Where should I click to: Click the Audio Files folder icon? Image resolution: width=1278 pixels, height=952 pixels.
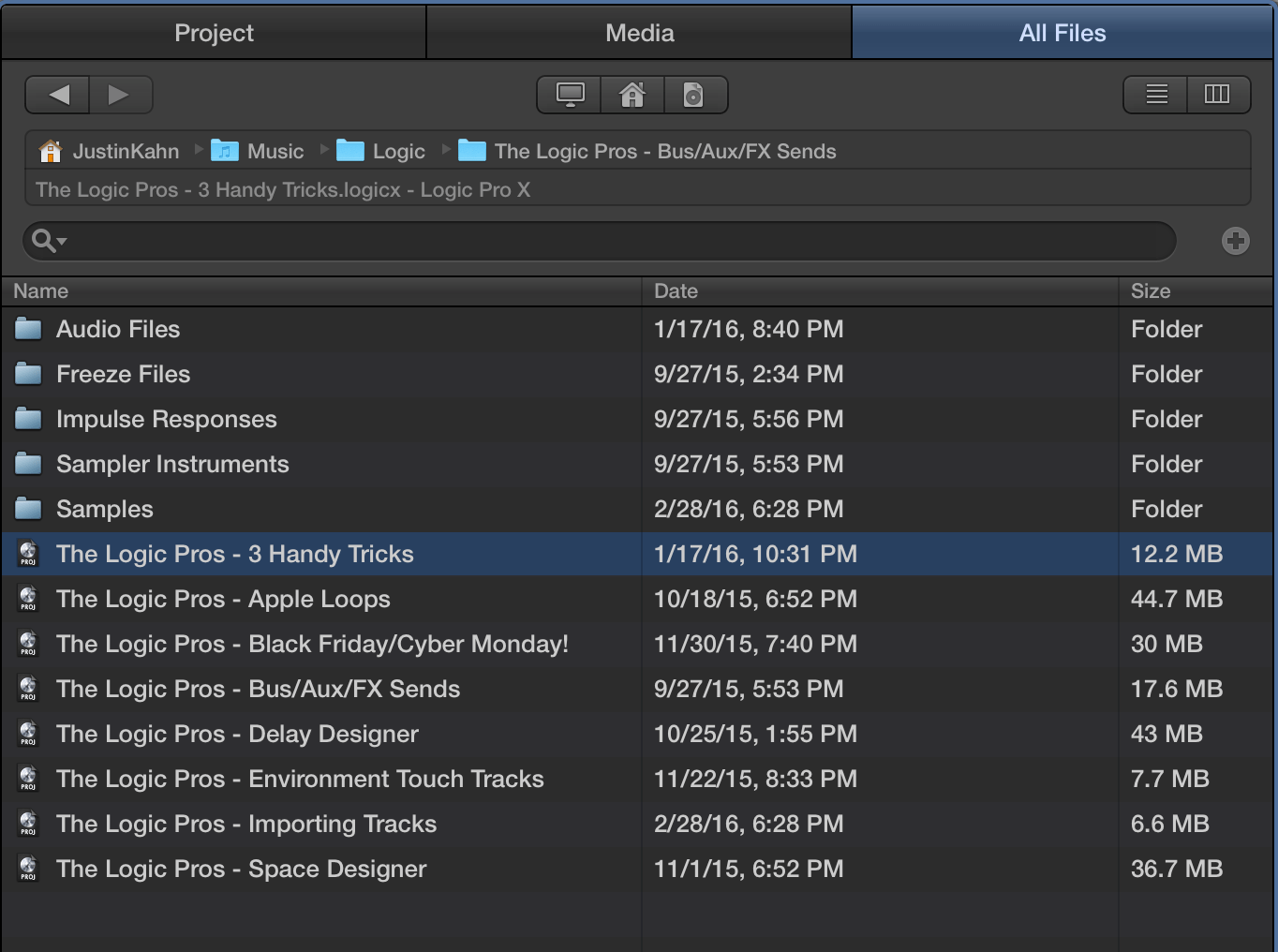[x=27, y=328]
